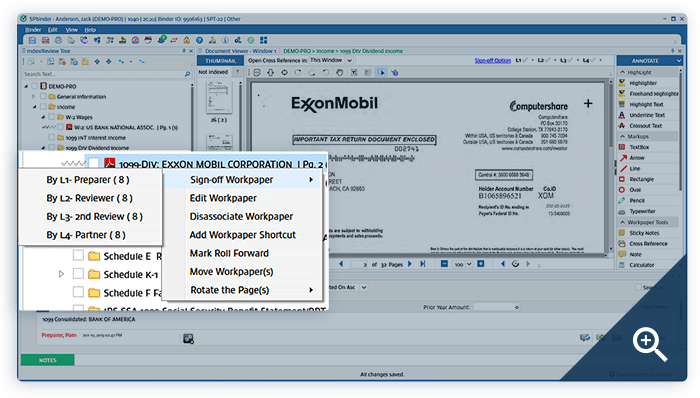Image resolution: width=700 pixels, height=398 pixels.
Task: Open the Cross Reference tool
Action: 648,244
